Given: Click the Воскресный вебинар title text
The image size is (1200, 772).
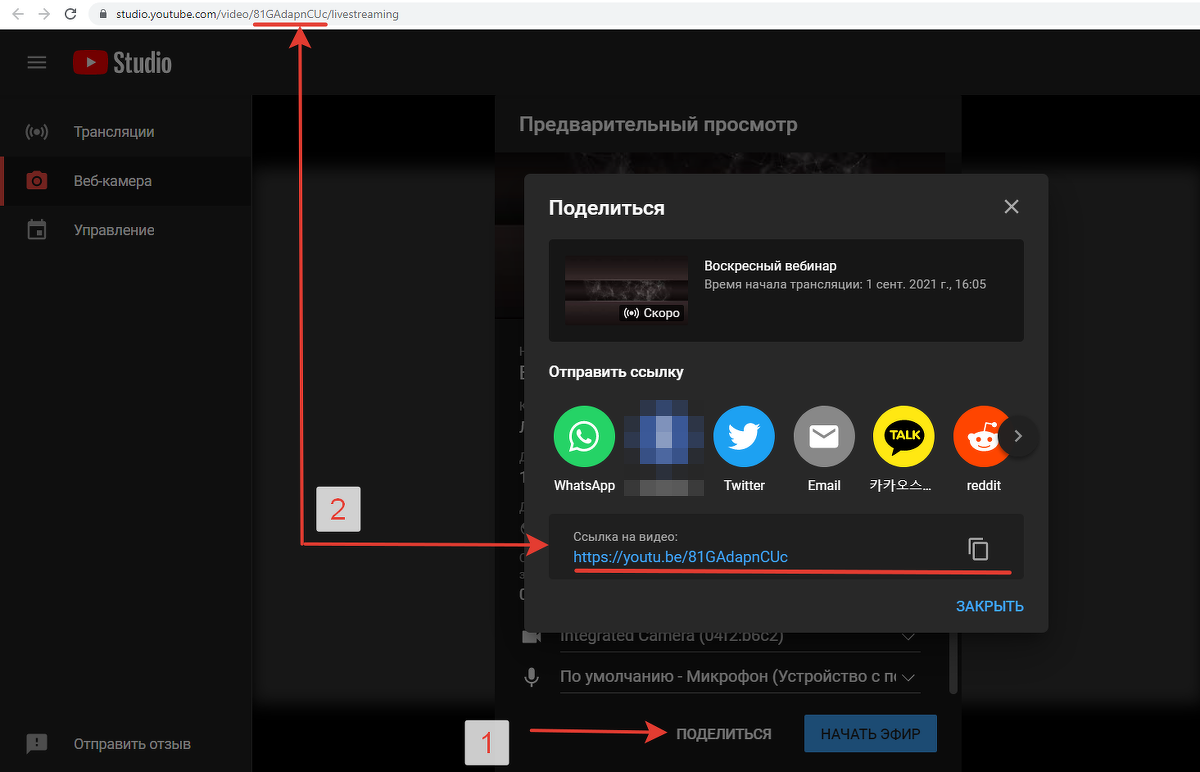Looking at the screenshot, I should click(x=770, y=266).
